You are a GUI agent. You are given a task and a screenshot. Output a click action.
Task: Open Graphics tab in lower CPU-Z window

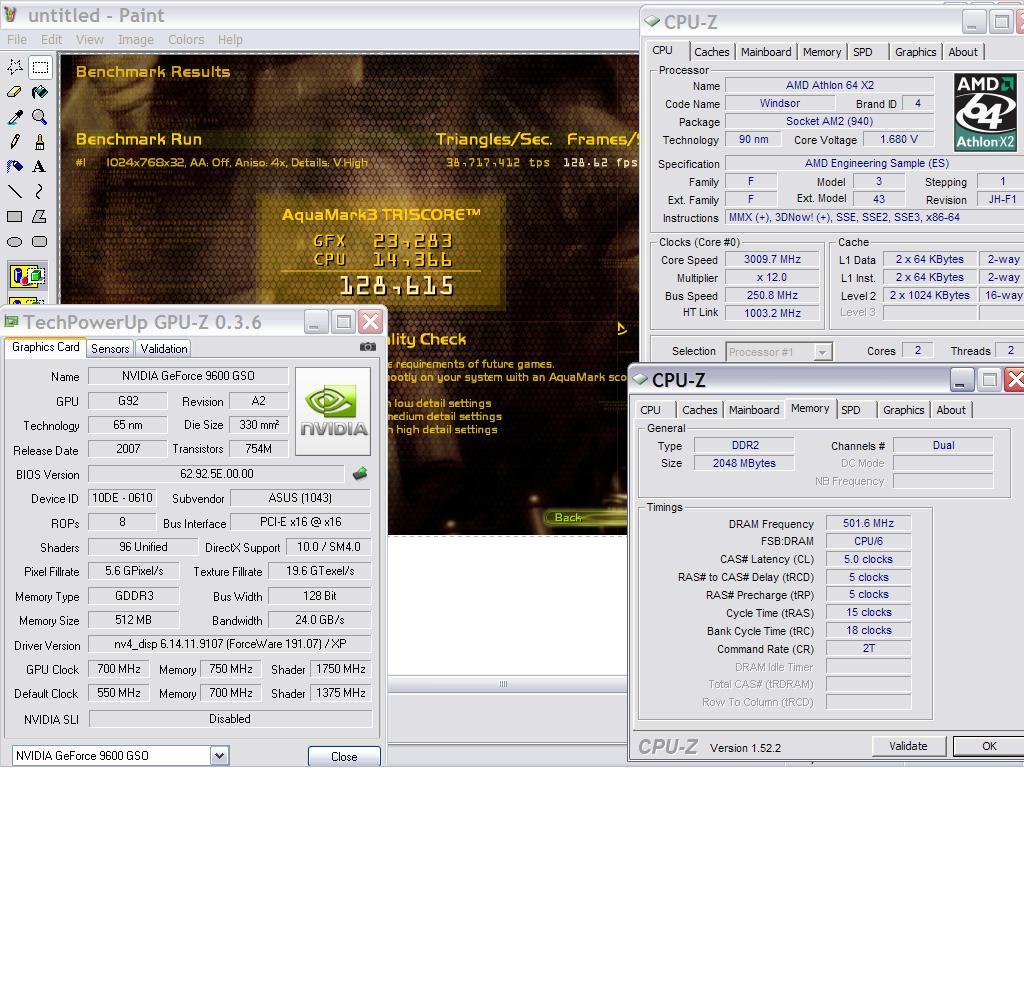(x=904, y=410)
